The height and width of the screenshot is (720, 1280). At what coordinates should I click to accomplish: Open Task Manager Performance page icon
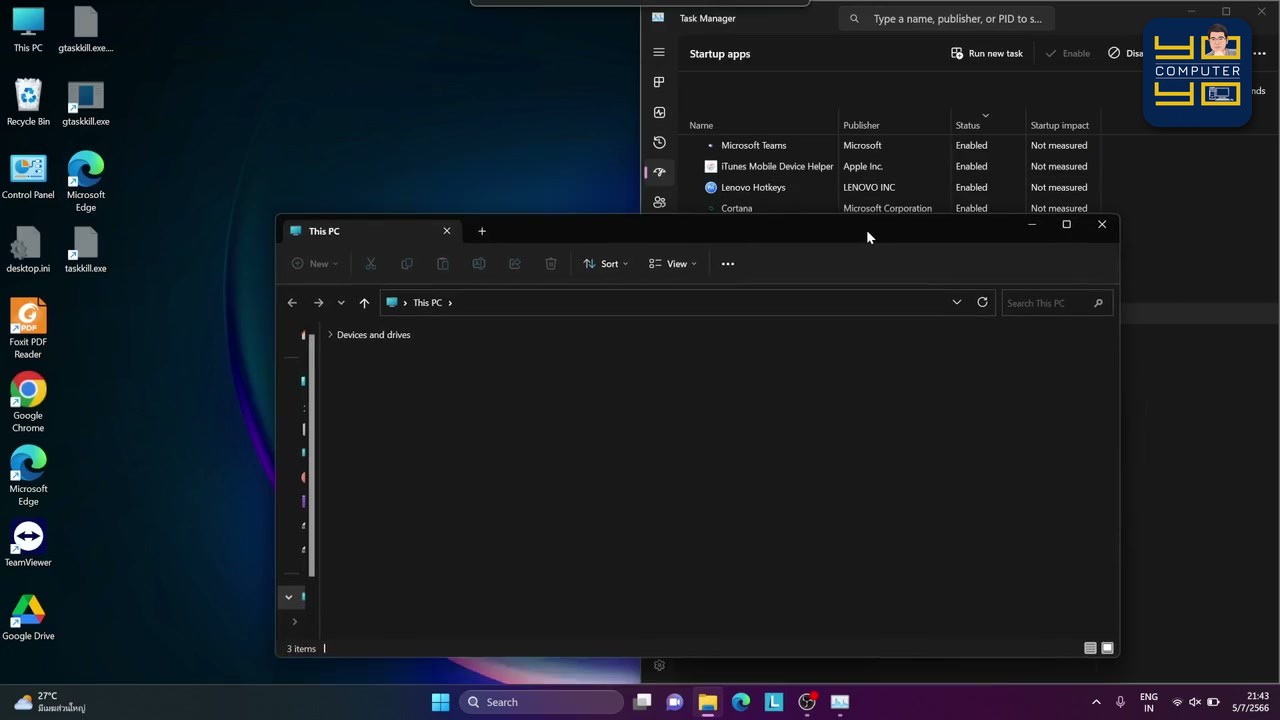(x=658, y=112)
